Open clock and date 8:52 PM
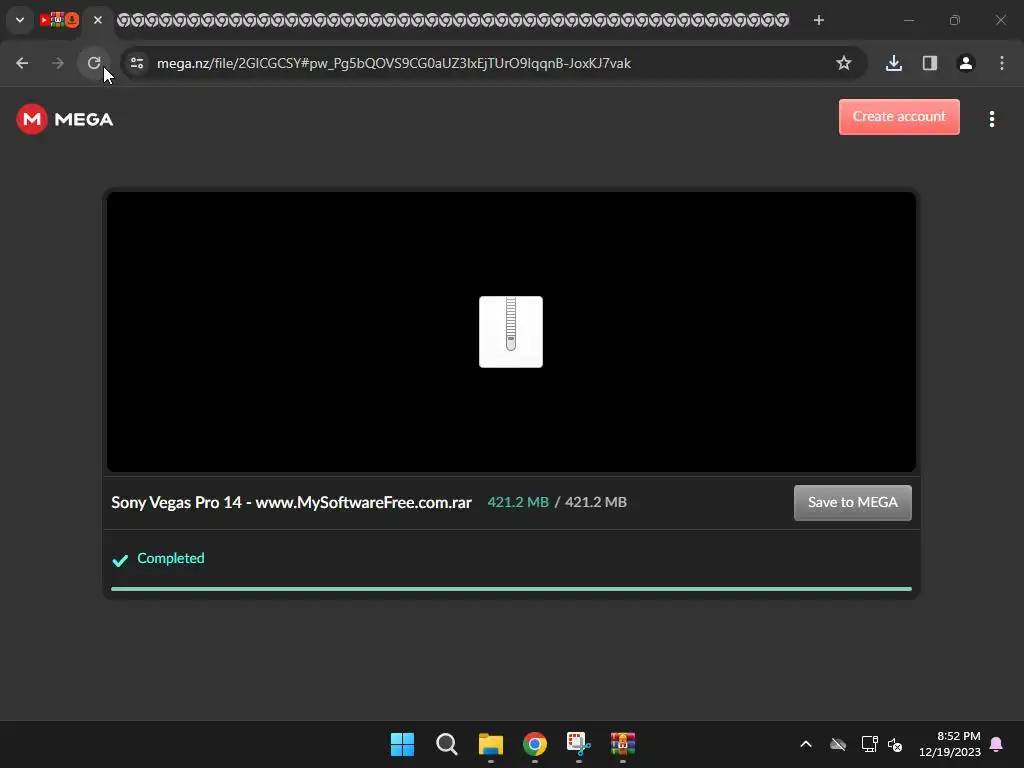The height and width of the screenshot is (768, 1024). coord(950,744)
